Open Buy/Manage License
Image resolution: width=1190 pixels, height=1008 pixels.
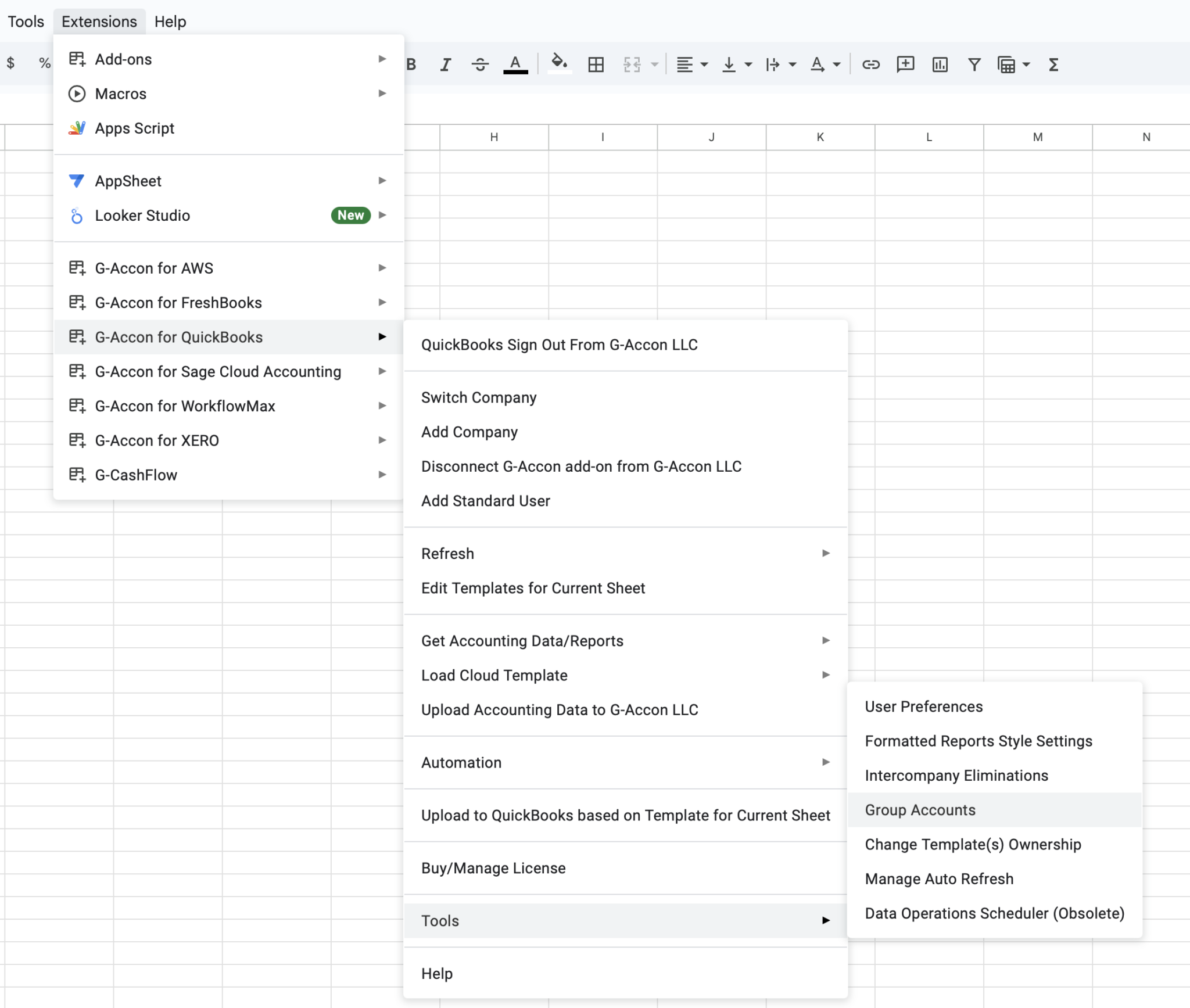point(626,868)
